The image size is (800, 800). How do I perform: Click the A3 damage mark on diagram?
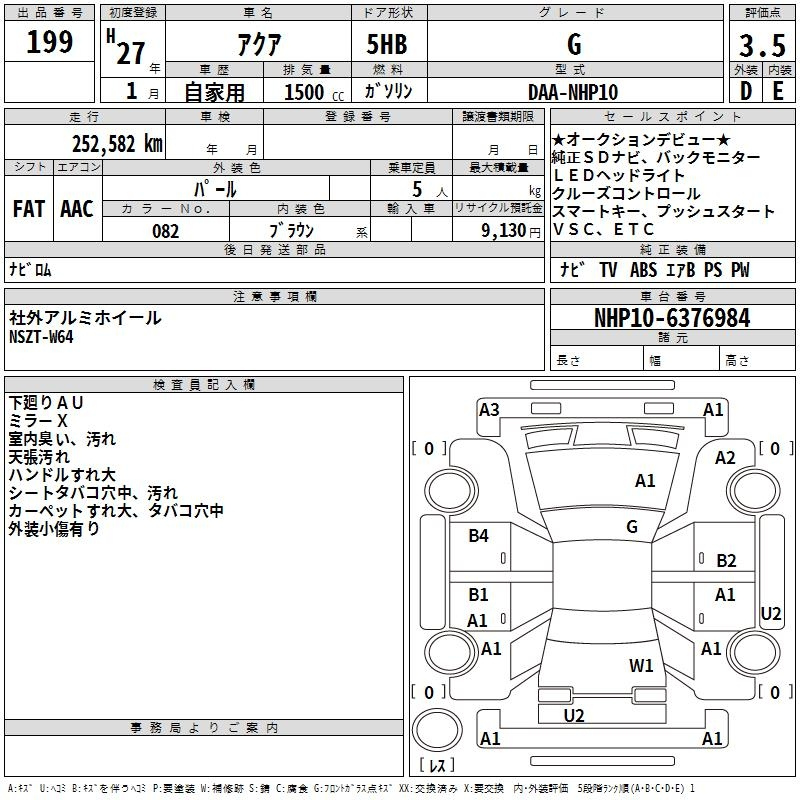[x=489, y=409]
